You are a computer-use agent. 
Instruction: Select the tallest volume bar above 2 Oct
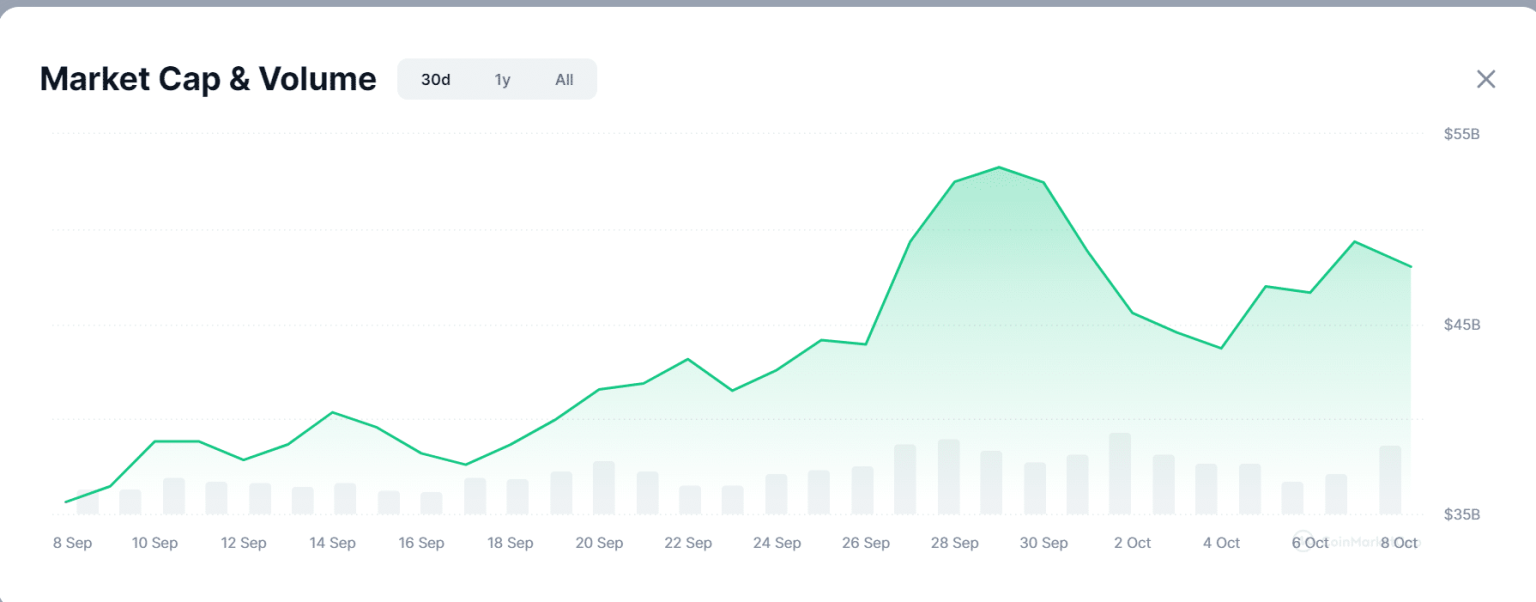(1120, 474)
